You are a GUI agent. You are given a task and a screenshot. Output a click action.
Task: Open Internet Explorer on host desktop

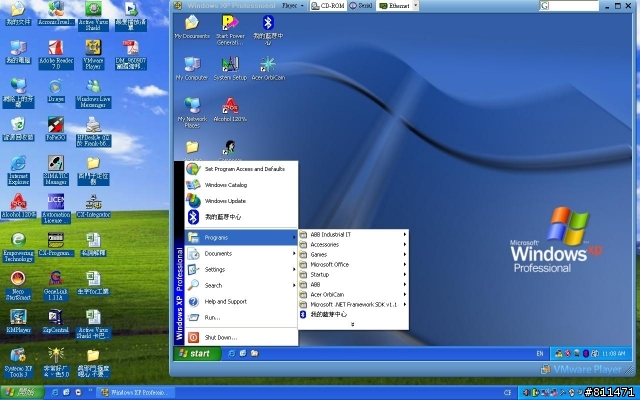(18, 170)
